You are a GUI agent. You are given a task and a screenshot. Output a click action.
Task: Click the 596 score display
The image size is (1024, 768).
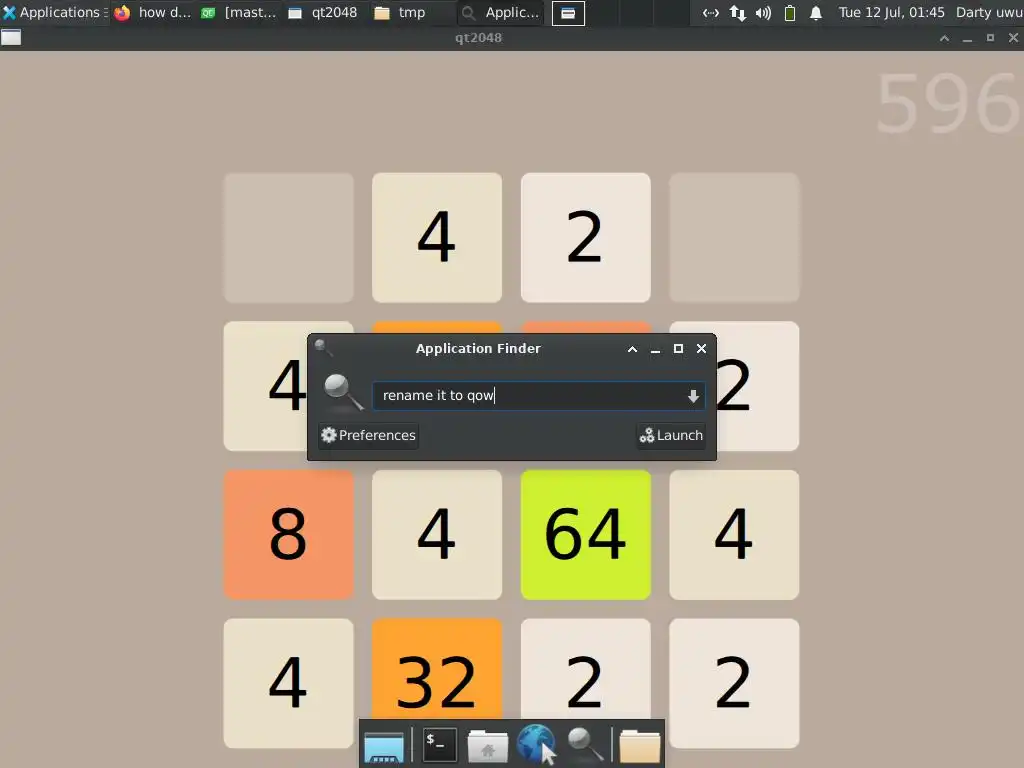coord(947,104)
